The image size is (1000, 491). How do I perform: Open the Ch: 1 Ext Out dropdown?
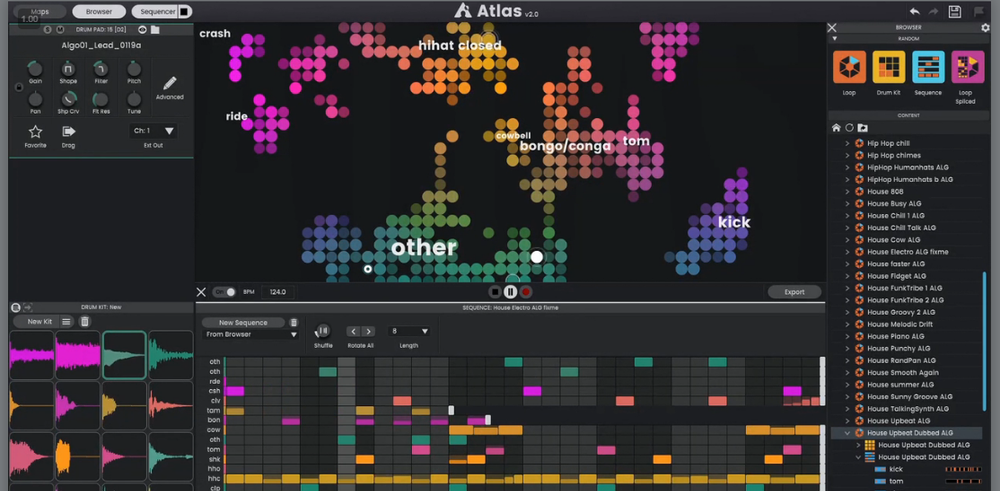click(x=153, y=131)
